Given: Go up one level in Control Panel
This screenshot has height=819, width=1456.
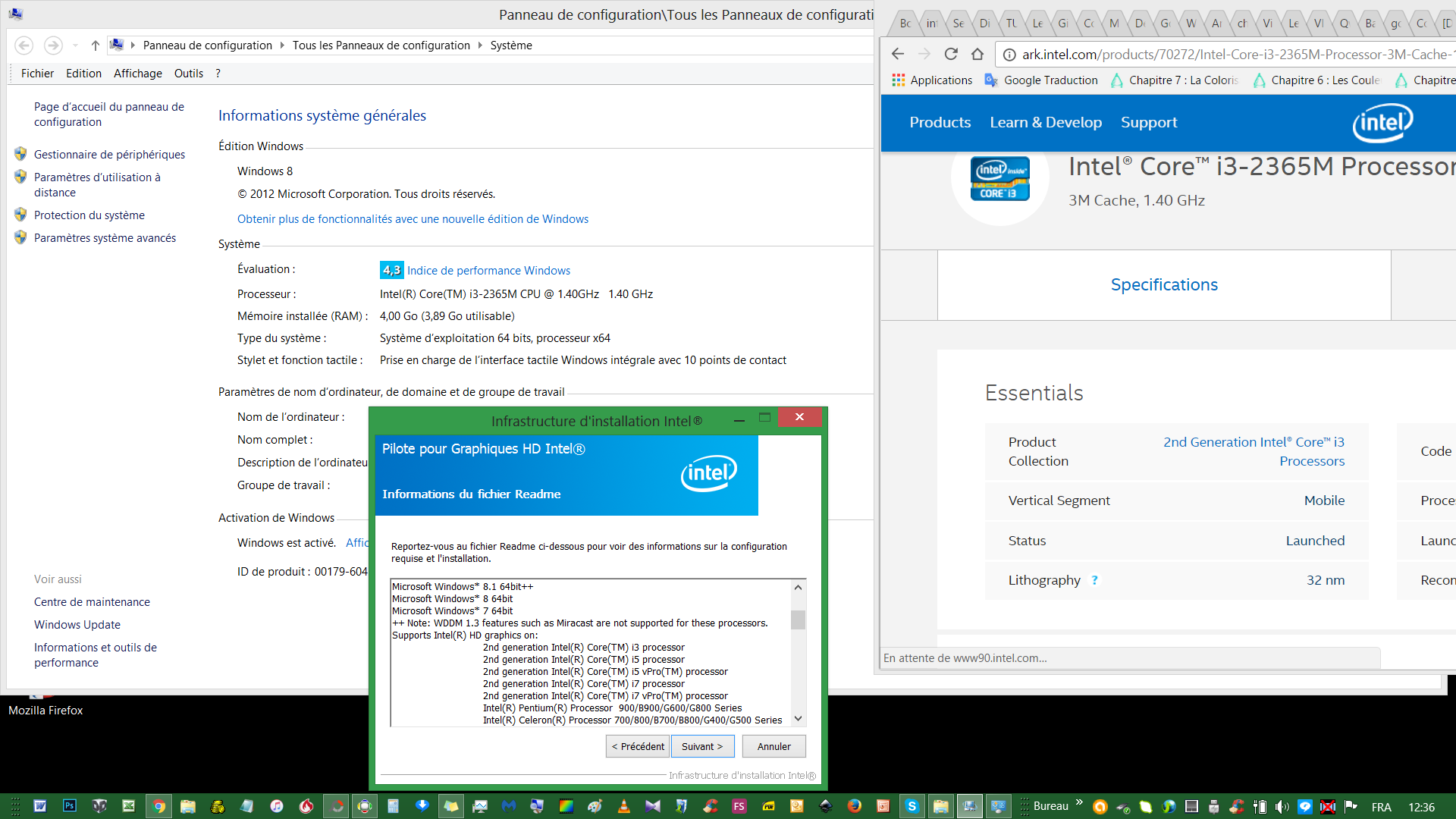Looking at the screenshot, I should click(x=95, y=45).
